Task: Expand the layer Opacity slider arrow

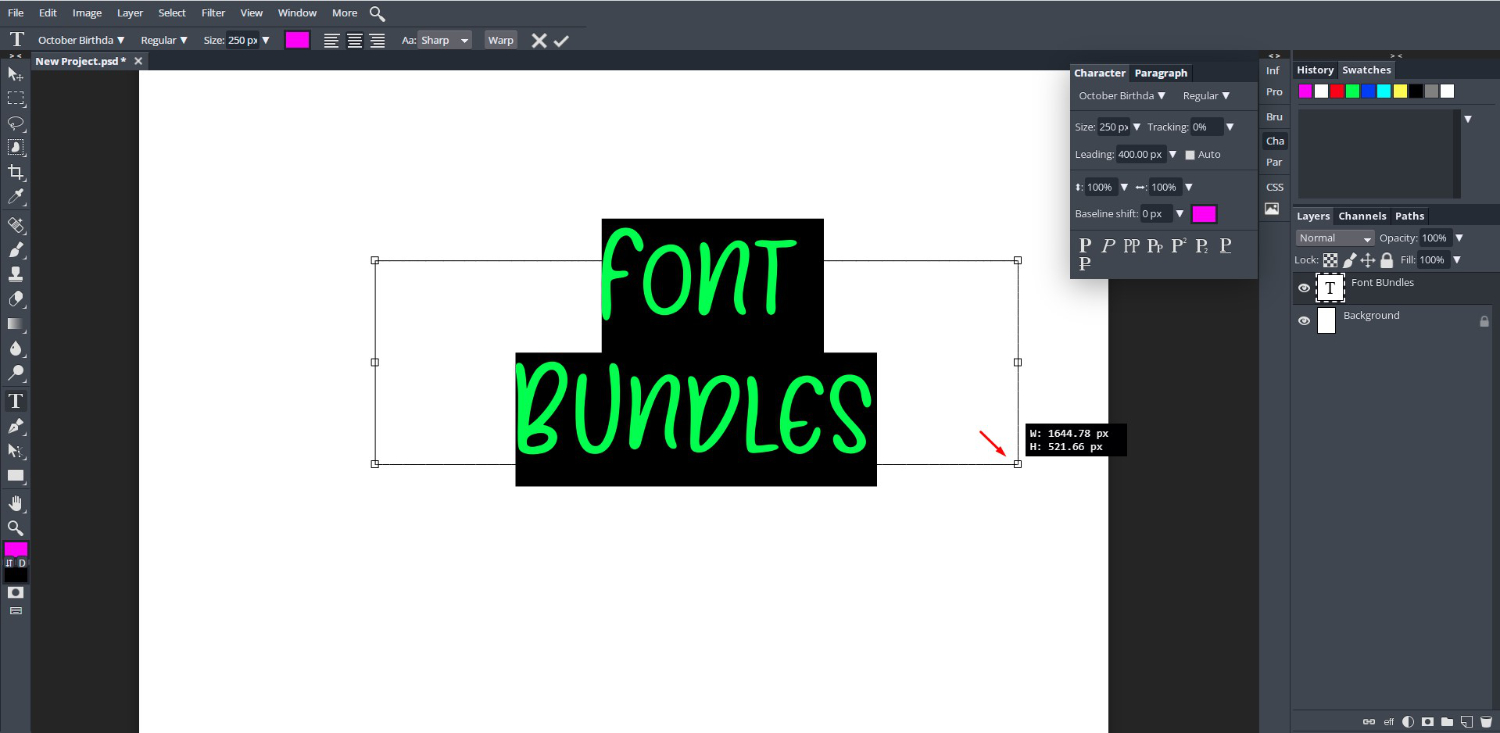Action: pyautogui.click(x=1459, y=238)
